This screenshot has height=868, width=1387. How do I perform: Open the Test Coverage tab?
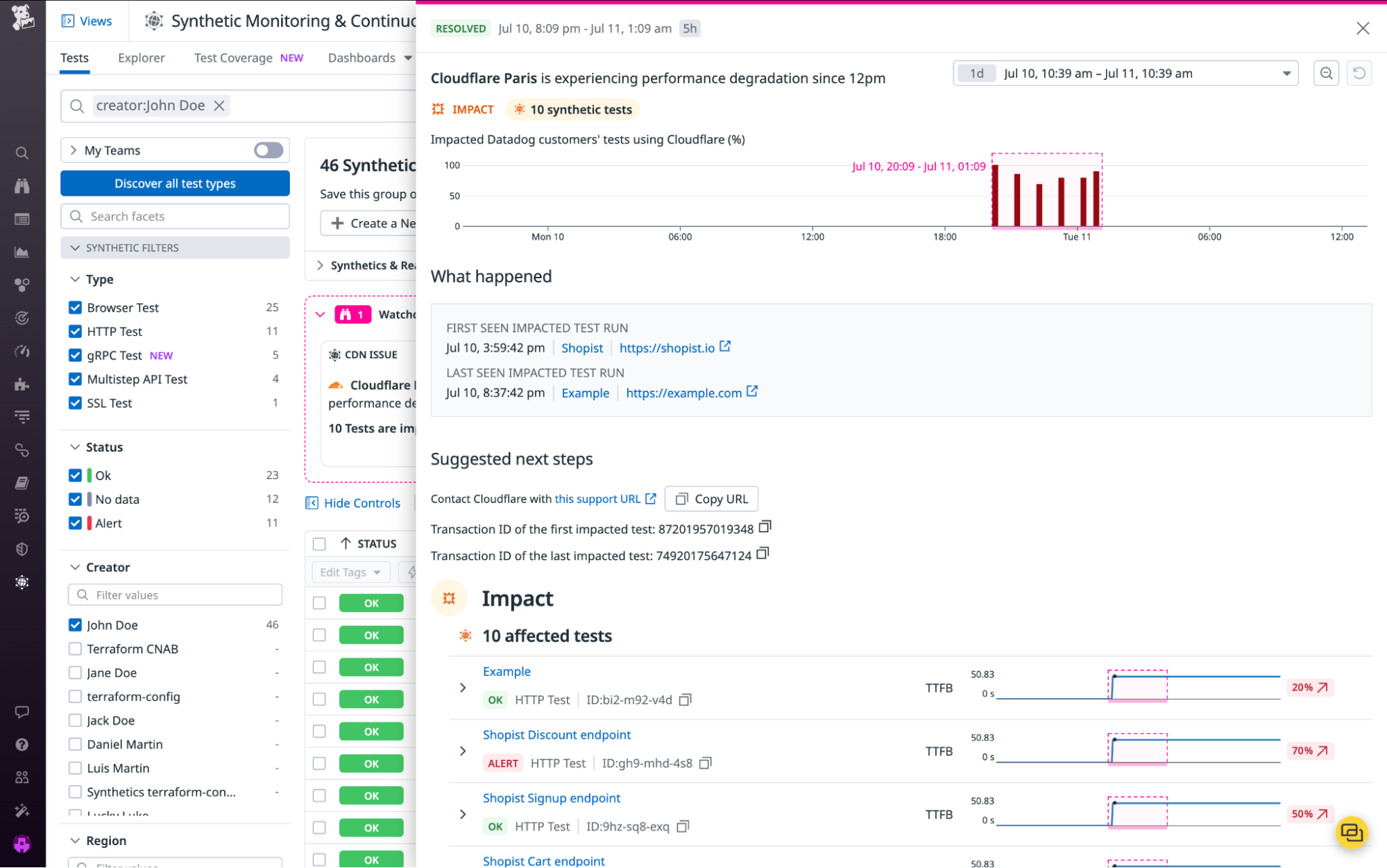[x=233, y=58]
